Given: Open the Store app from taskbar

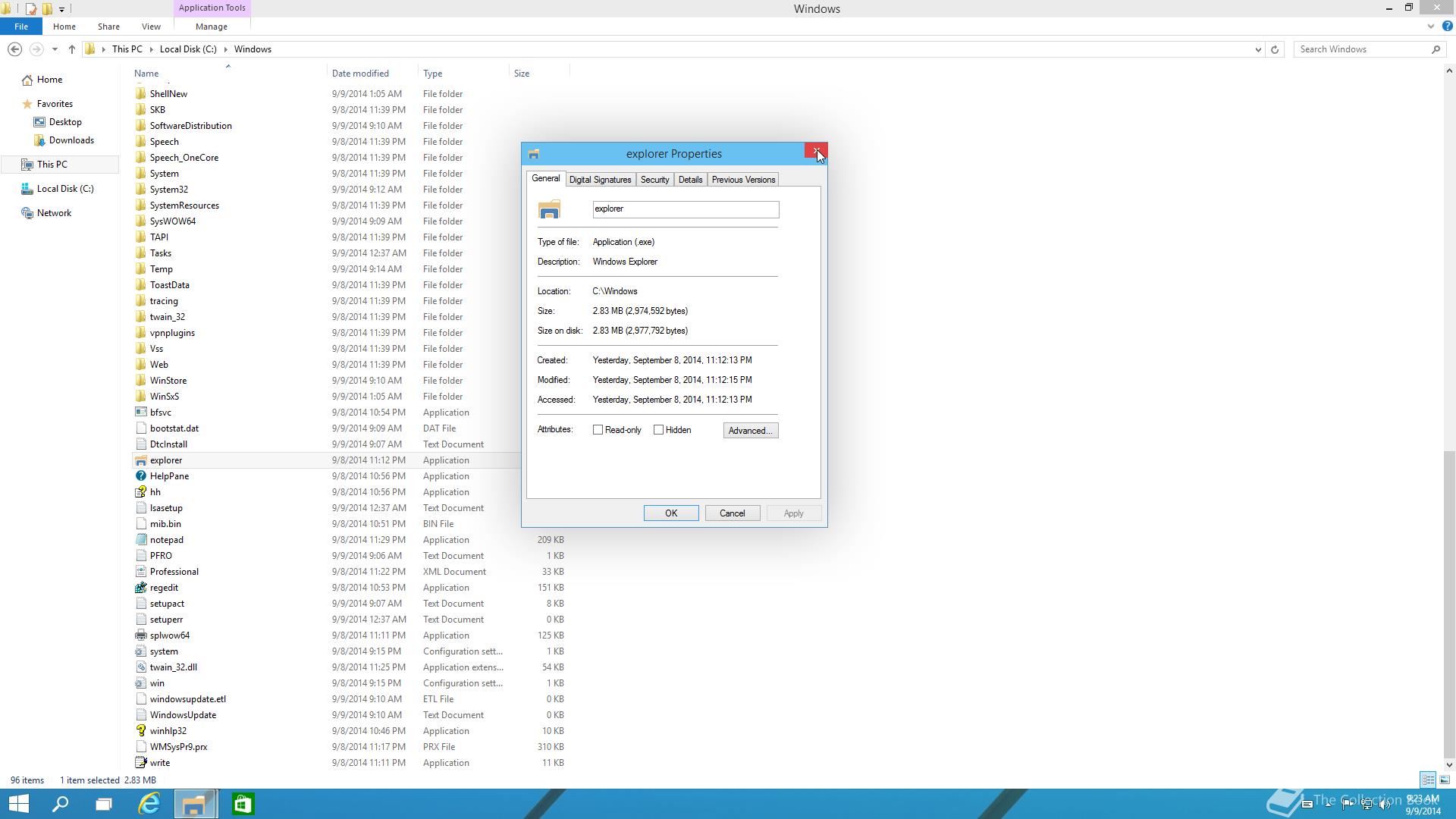Looking at the screenshot, I should tap(243, 804).
